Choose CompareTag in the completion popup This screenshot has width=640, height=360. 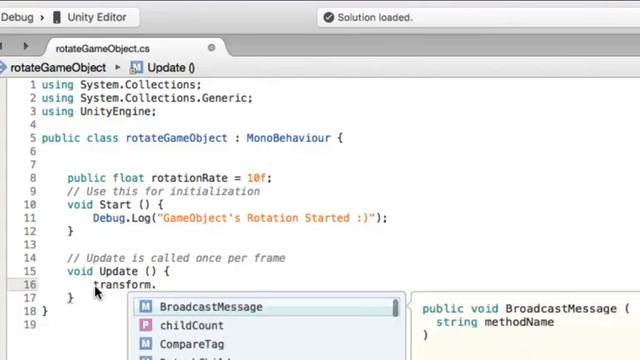(264, 344)
